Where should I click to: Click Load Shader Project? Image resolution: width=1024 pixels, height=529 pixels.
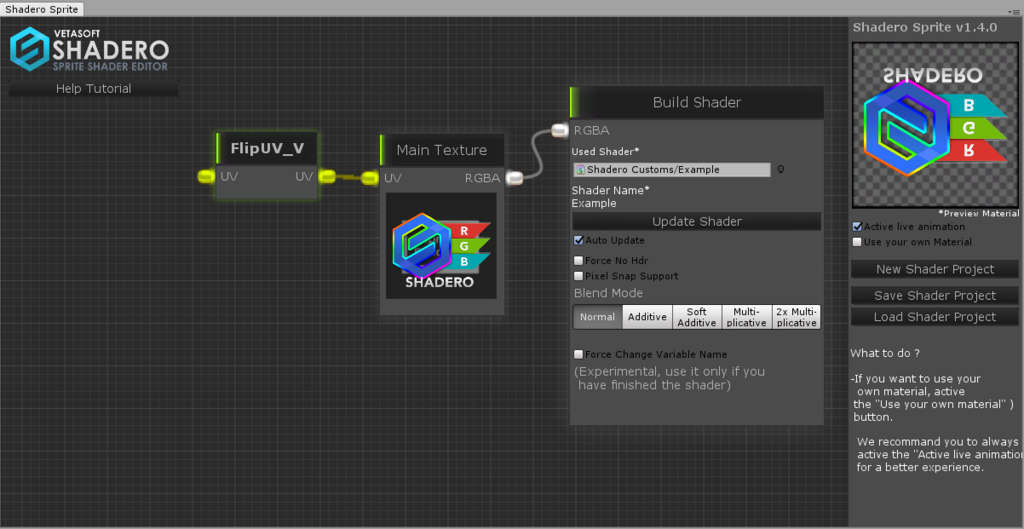click(x=935, y=317)
